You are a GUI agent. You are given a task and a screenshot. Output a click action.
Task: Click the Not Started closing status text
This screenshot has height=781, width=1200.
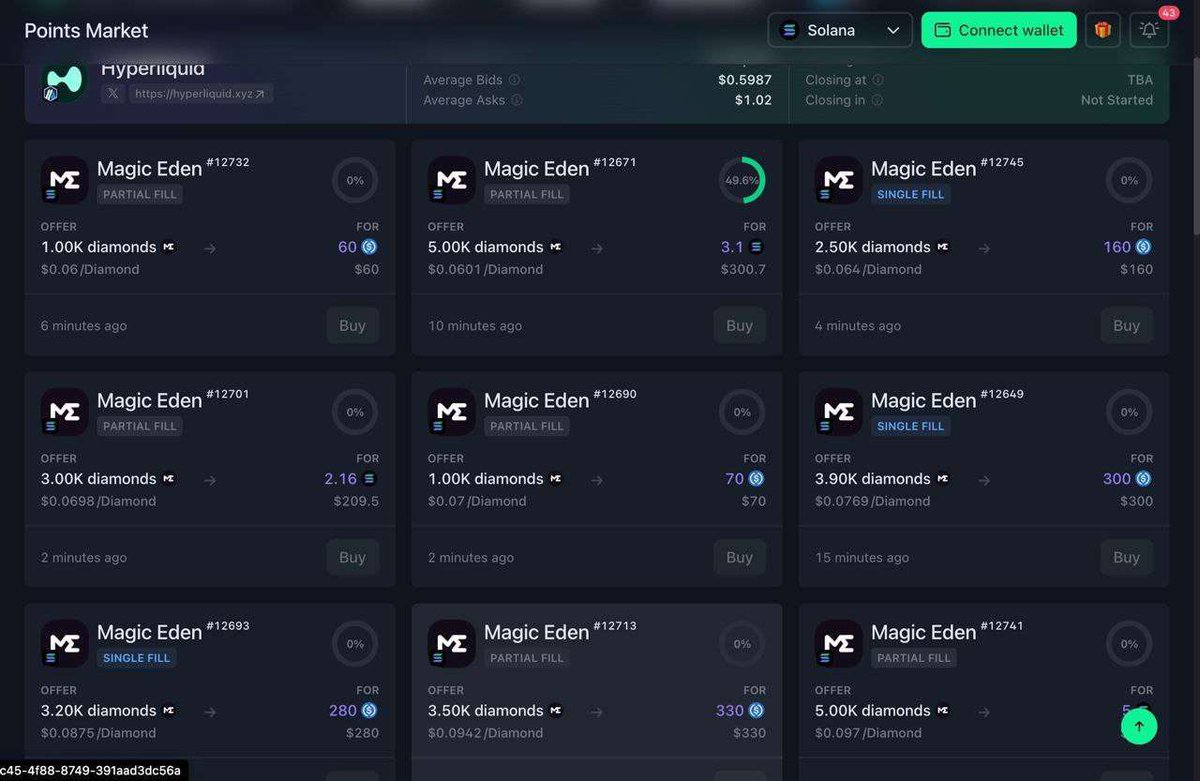pos(1117,100)
